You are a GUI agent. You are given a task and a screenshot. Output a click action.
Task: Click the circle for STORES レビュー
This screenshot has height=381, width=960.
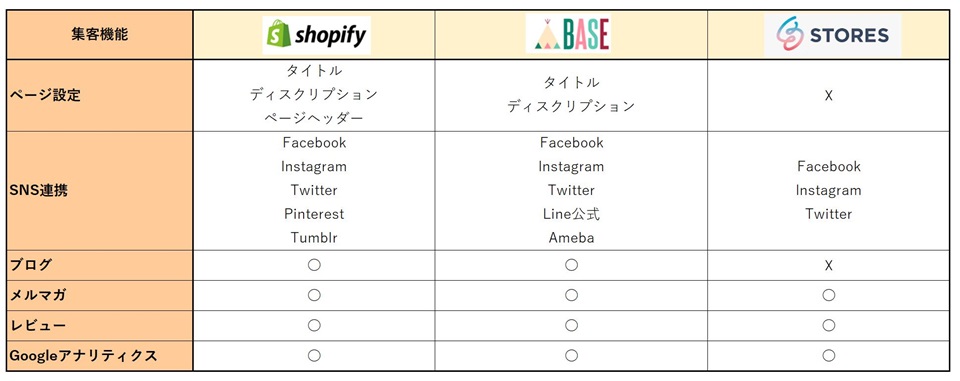pyautogui.click(x=828, y=325)
